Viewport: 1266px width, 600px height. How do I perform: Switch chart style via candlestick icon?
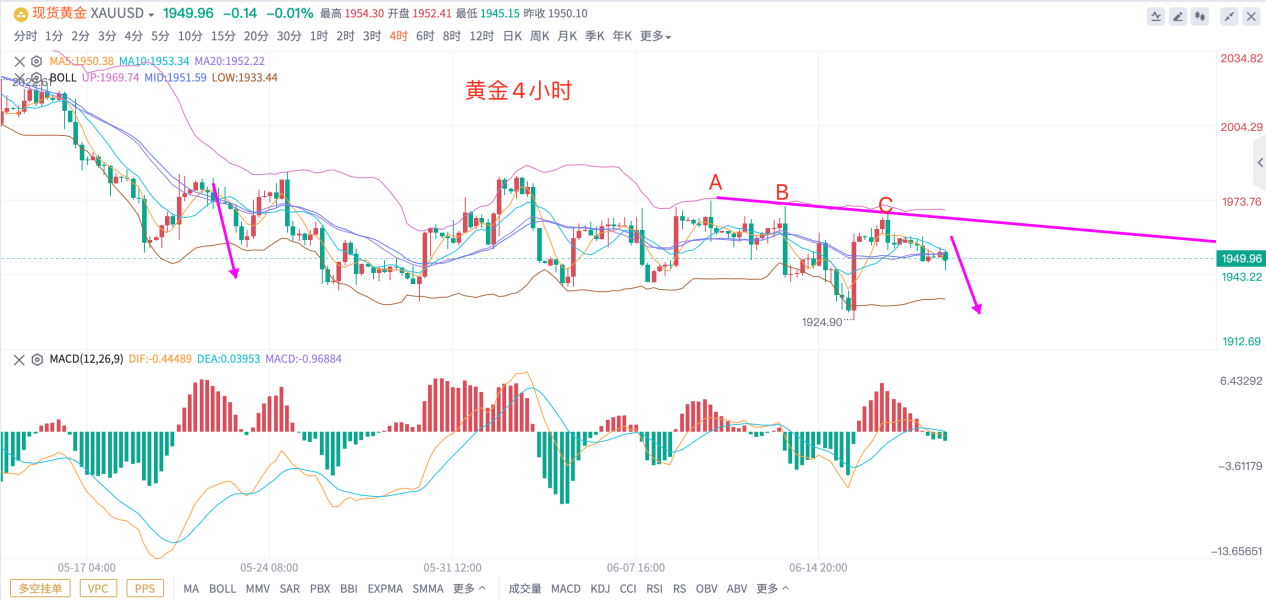coord(1200,16)
